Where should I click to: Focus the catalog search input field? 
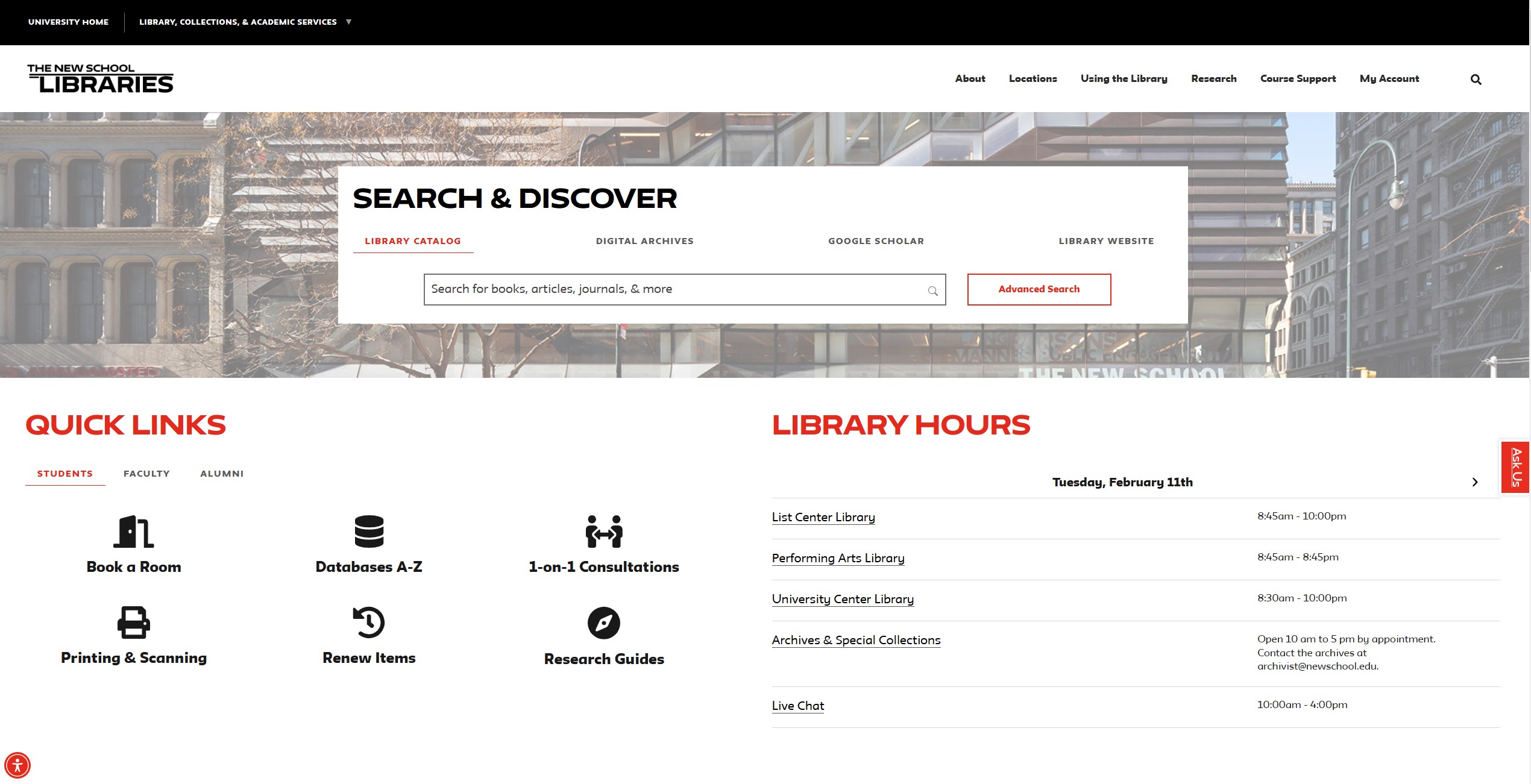pos(675,290)
